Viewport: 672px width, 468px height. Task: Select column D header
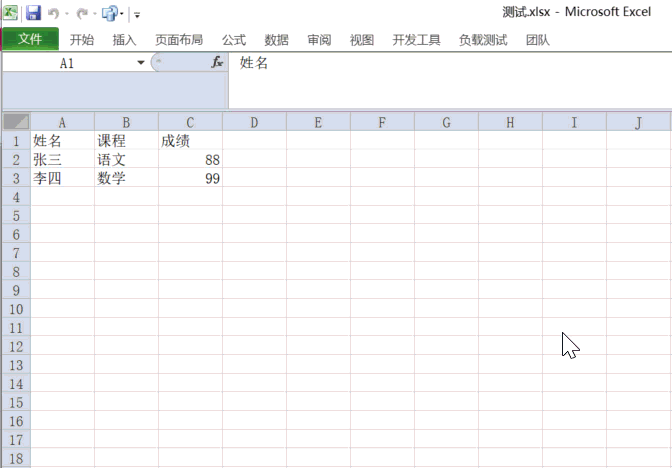pyautogui.click(x=254, y=123)
